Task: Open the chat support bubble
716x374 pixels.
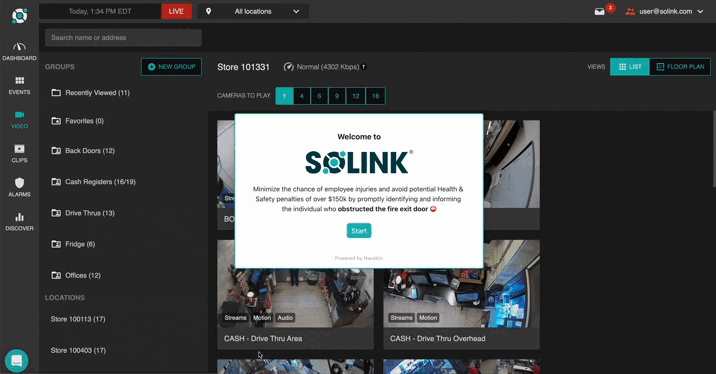Action: [x=16, y=360]
